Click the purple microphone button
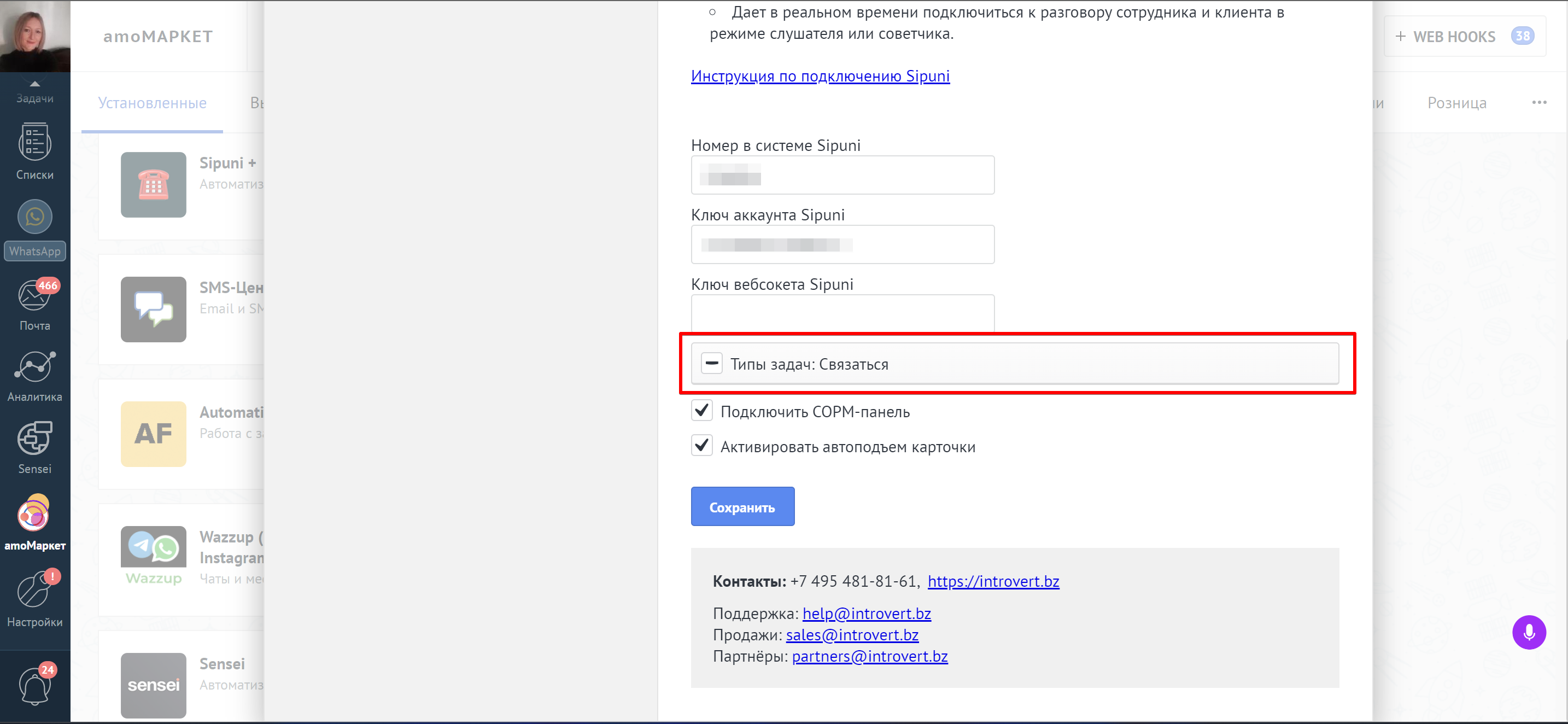This screenshot has width=1568, height=724. click(x=1529, y=632)
